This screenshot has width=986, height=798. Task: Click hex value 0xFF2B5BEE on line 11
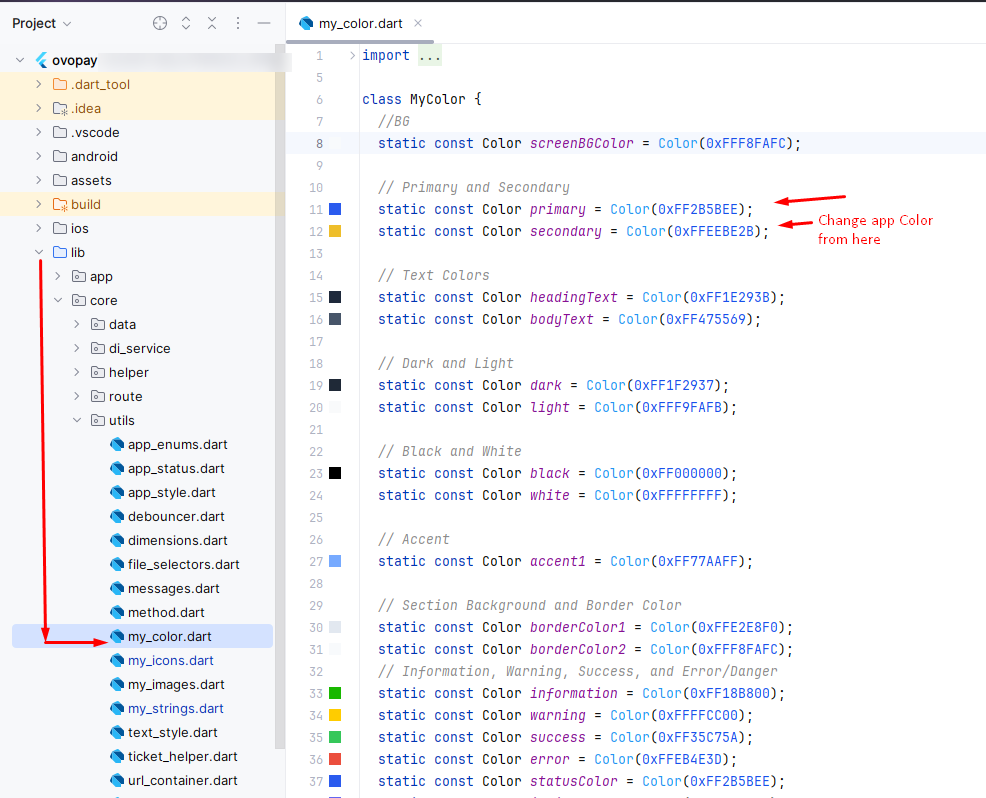pos(698,209)
